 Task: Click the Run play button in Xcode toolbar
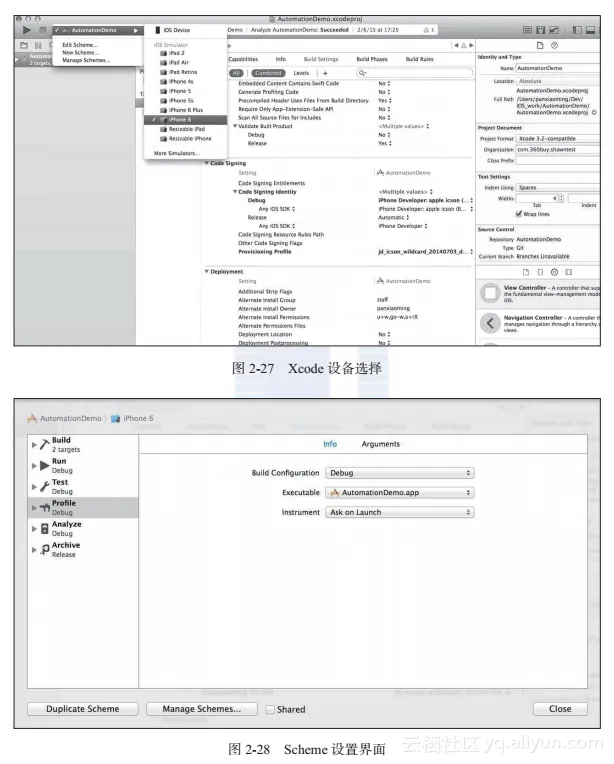pyautogui.click(x=27, y=30)
